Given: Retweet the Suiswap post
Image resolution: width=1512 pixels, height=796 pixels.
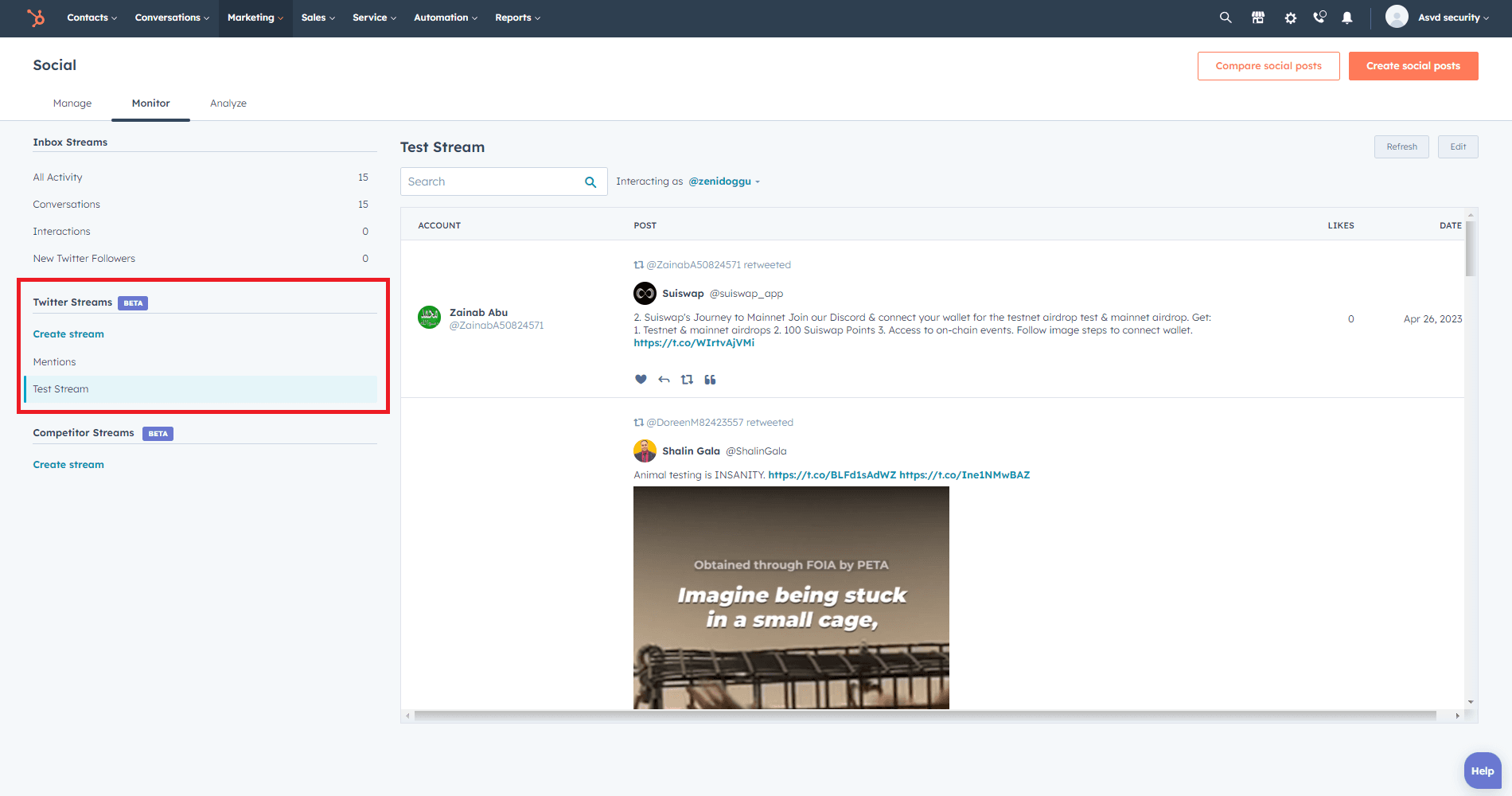Looking at the screenshot, I should [687, 380].
